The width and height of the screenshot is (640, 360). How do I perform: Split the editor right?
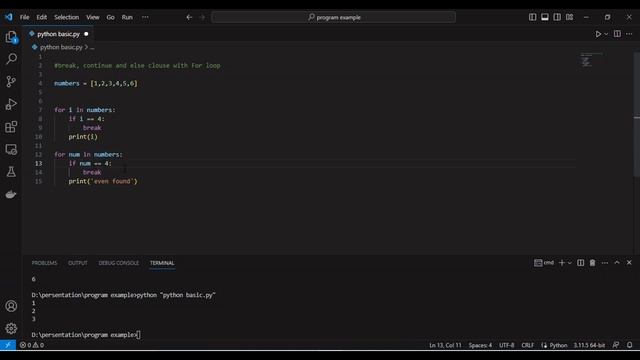[x=617, y=34]
